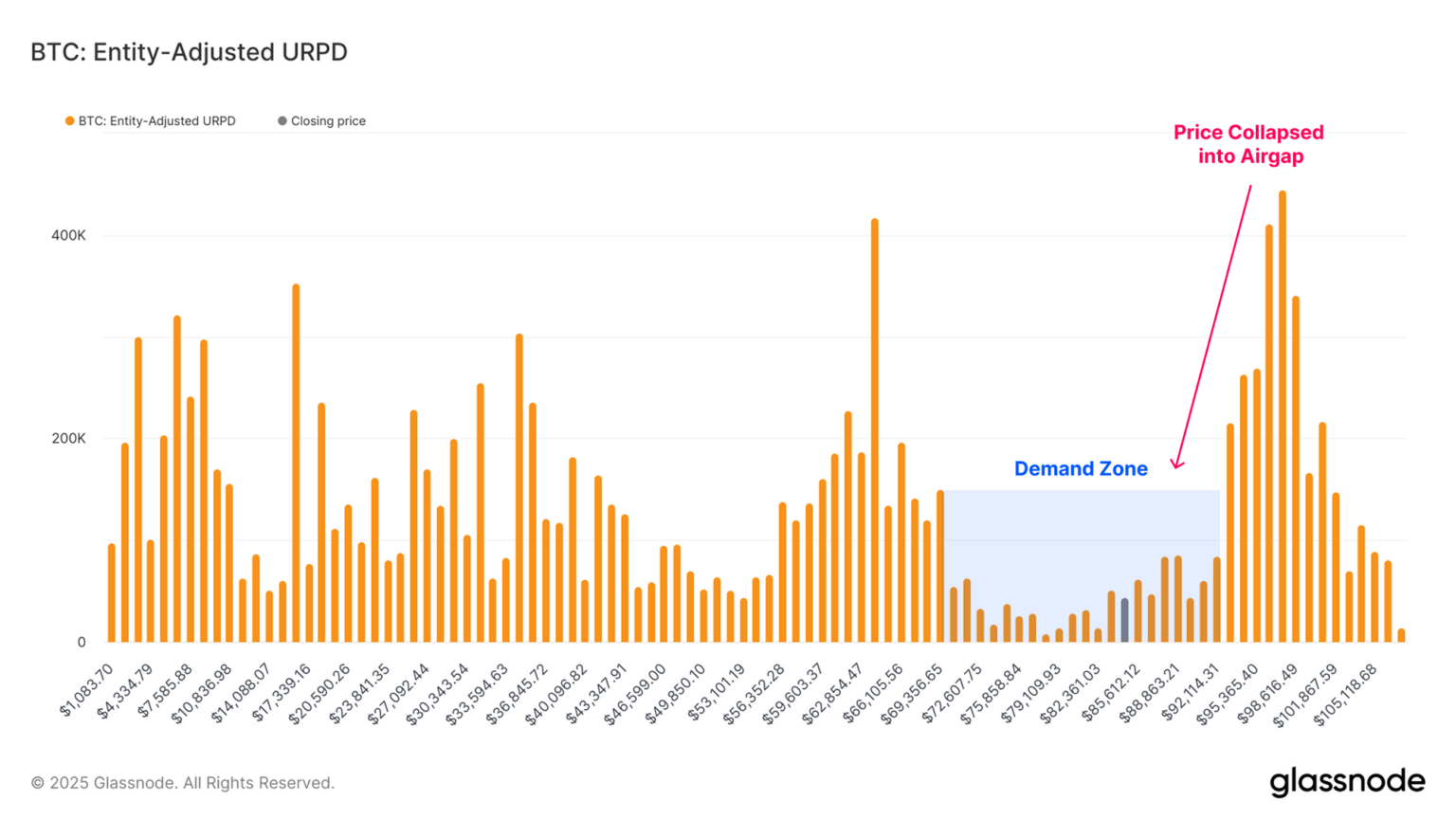This screenshot has width=1456, height=819.
Task: Select the gray closing price bar
Action: click(1124, 621)
